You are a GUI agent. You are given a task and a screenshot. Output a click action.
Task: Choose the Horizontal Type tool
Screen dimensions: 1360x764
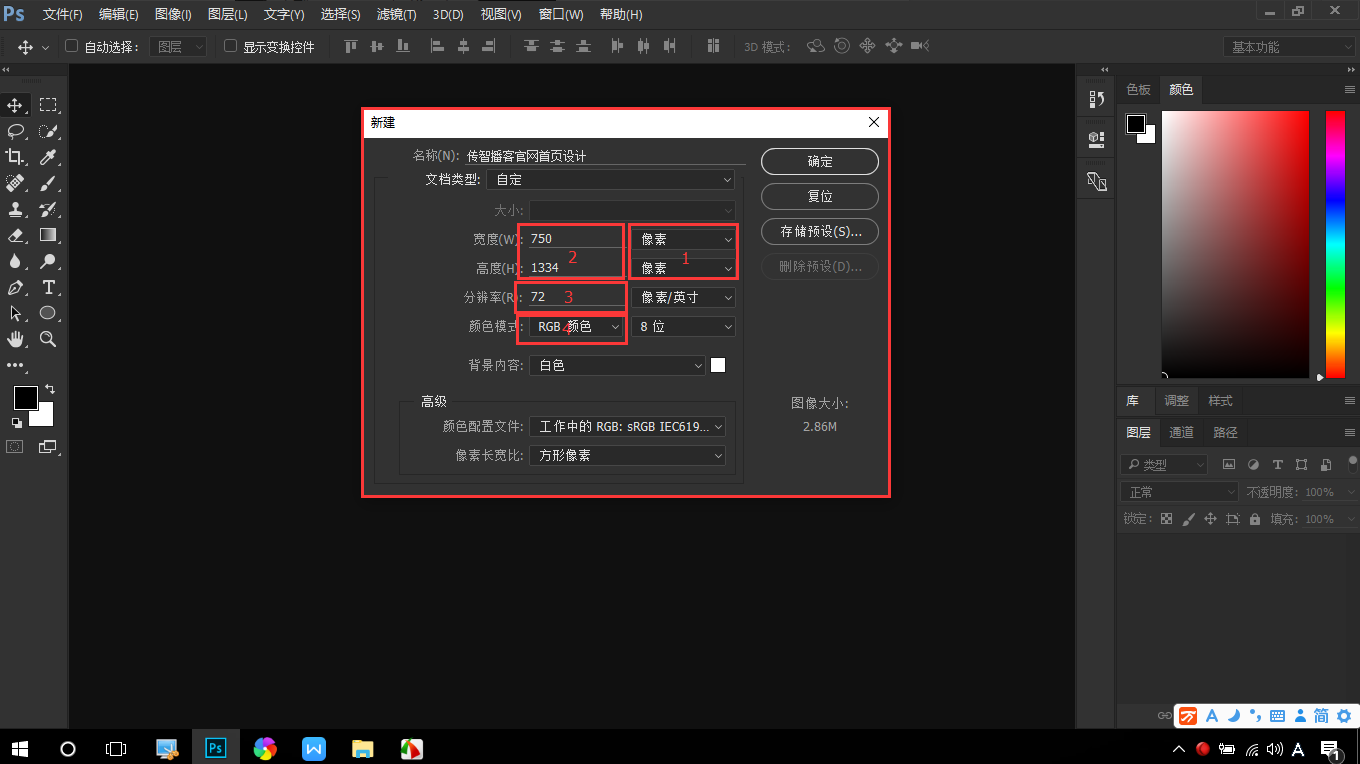(47, 287)
